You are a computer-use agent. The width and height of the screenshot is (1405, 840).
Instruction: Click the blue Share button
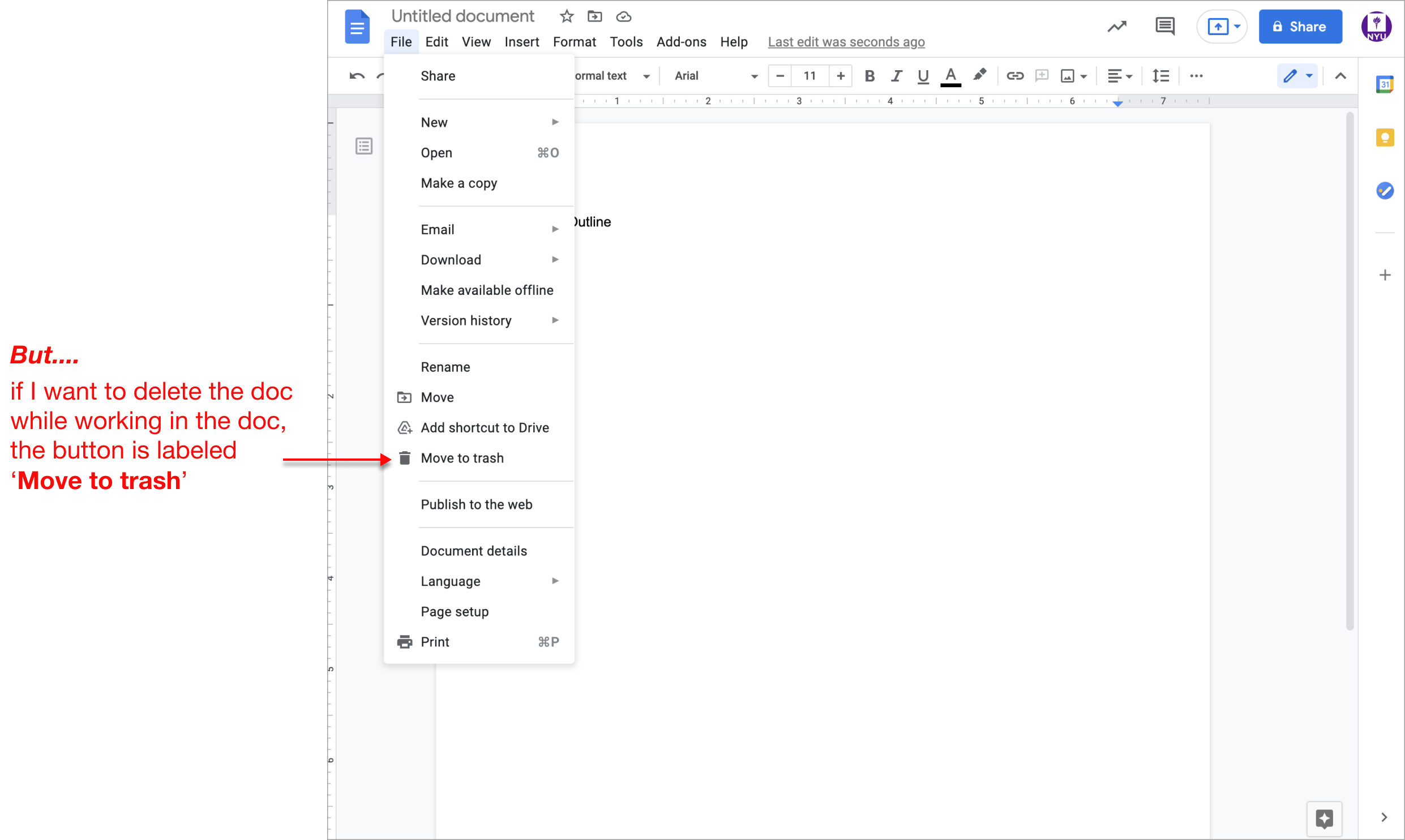click(1300, 27)
